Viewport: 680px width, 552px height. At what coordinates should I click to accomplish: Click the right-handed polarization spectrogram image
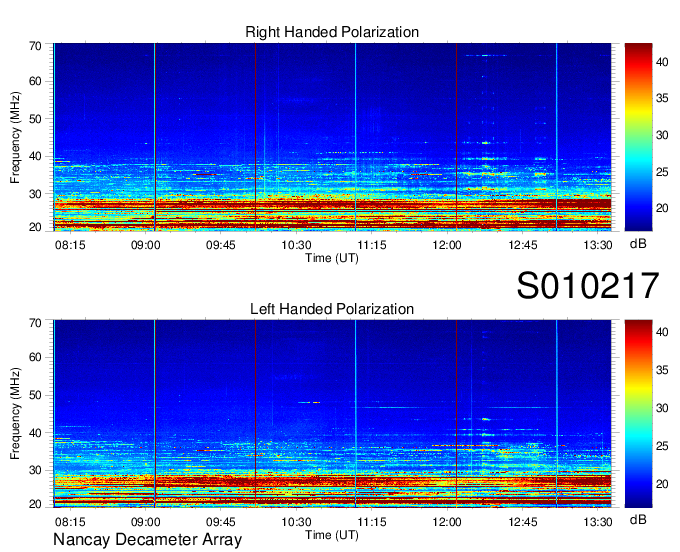332,137
